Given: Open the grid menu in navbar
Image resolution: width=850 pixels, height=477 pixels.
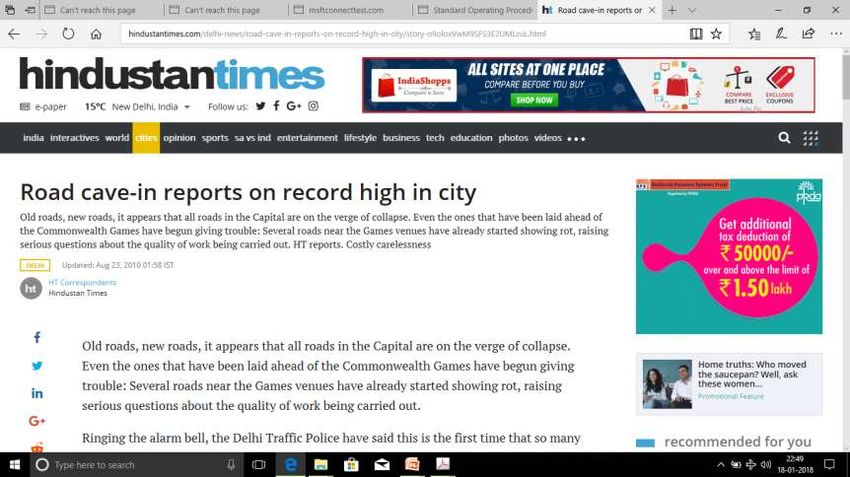Looking at the screenshot, I should pos(810,138).
